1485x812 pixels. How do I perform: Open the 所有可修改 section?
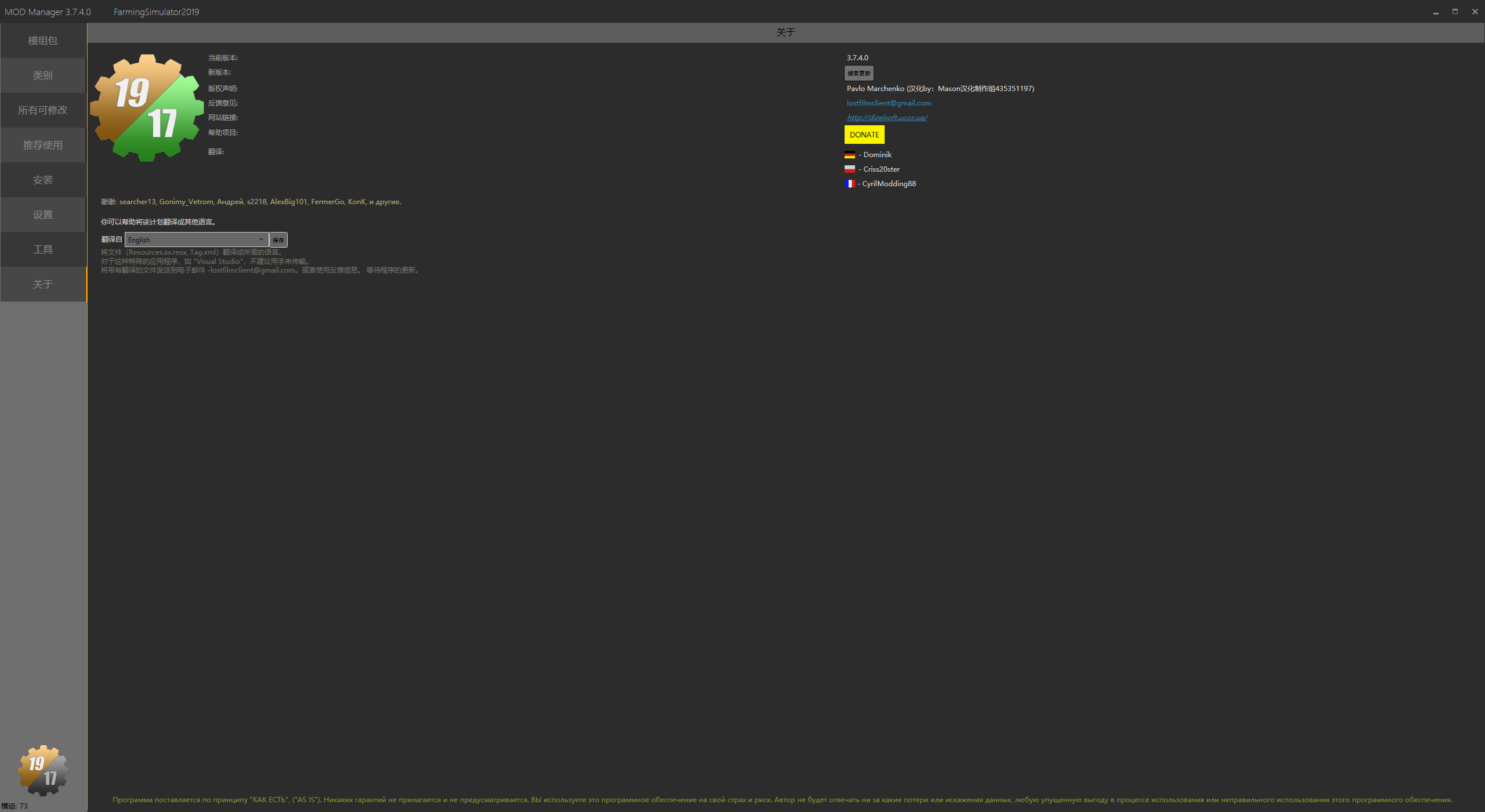click(43, 110)
